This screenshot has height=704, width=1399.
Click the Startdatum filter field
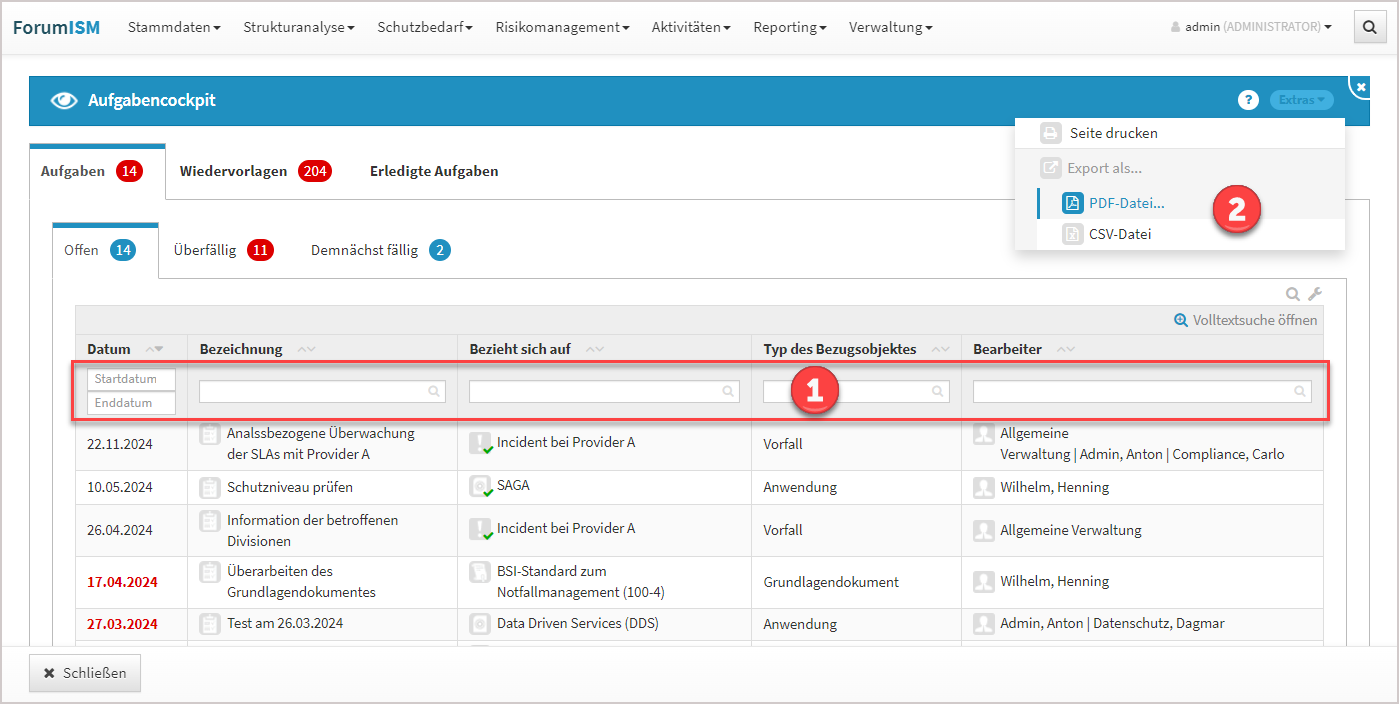131,380
